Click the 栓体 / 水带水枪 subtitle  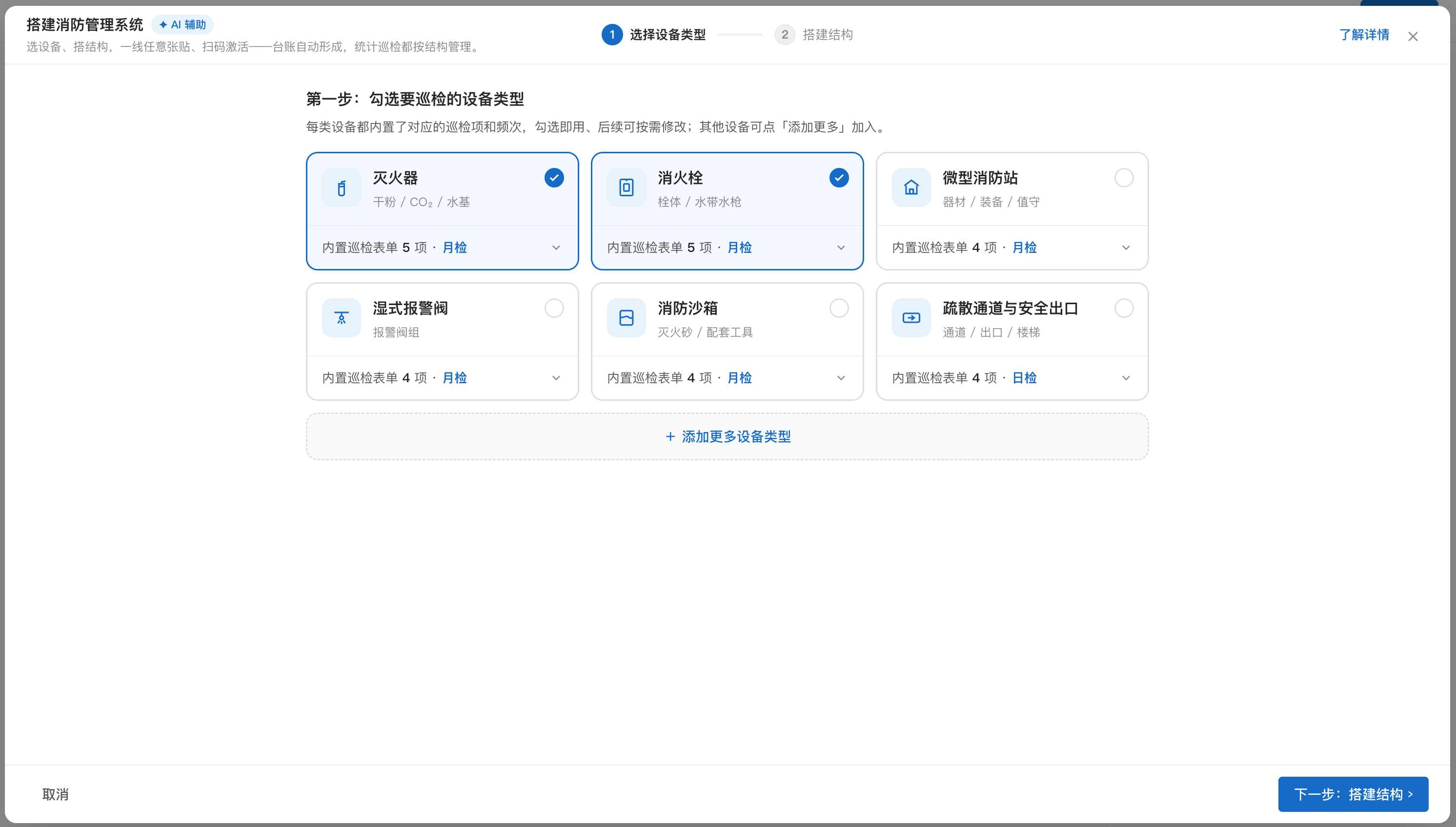coord(699,202)
